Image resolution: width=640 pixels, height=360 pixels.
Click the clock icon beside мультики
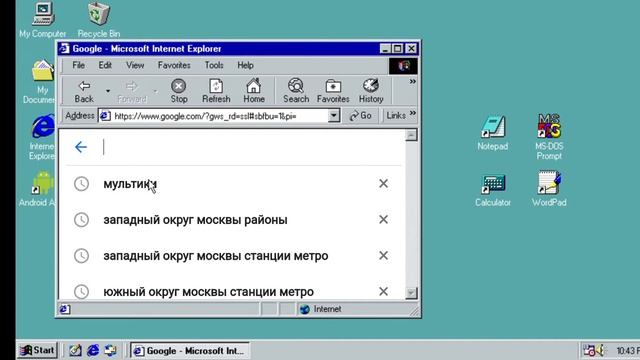point(81,184)
